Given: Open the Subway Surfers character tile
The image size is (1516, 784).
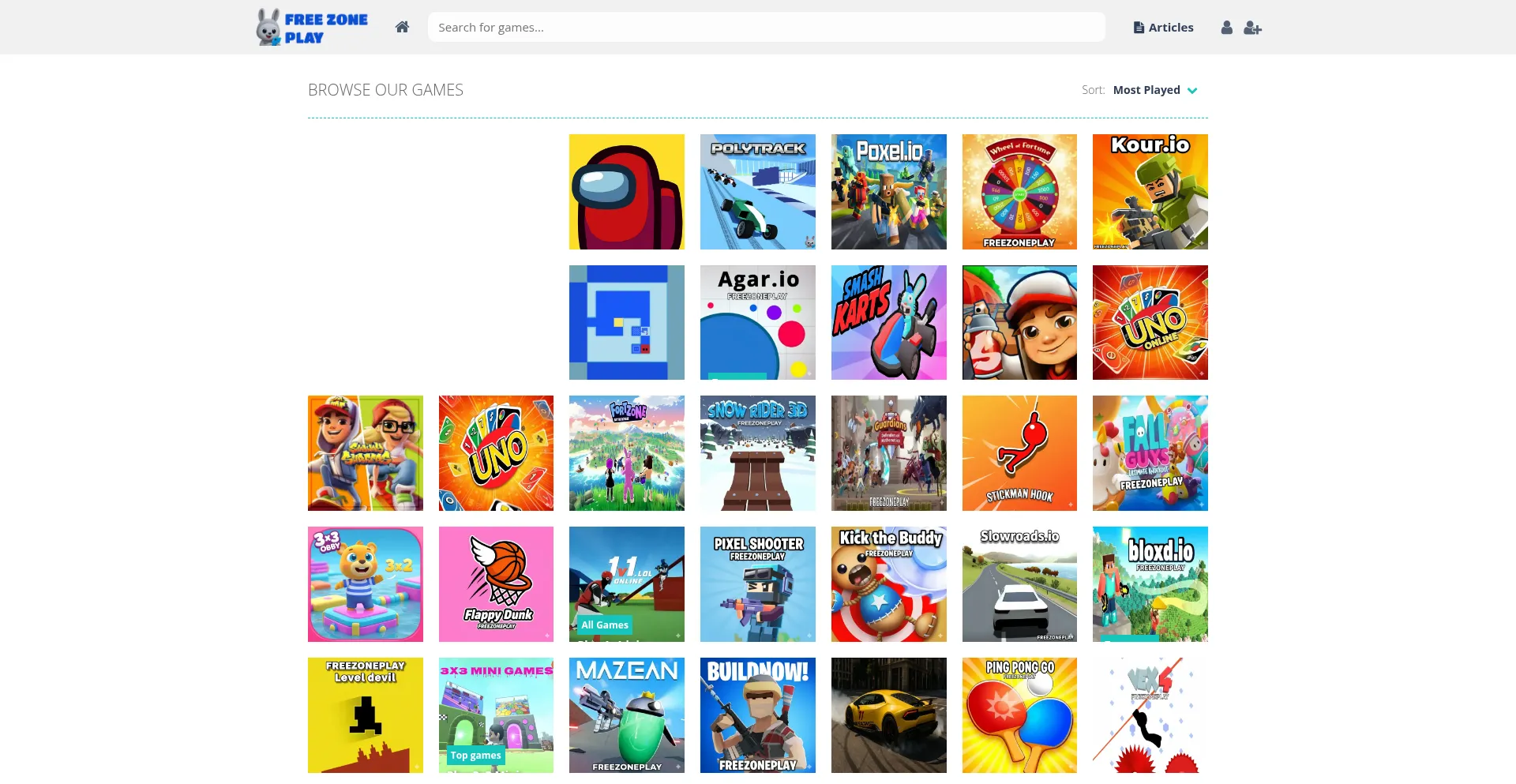Looking at the screenshot, I should (x=1019, y=323).
